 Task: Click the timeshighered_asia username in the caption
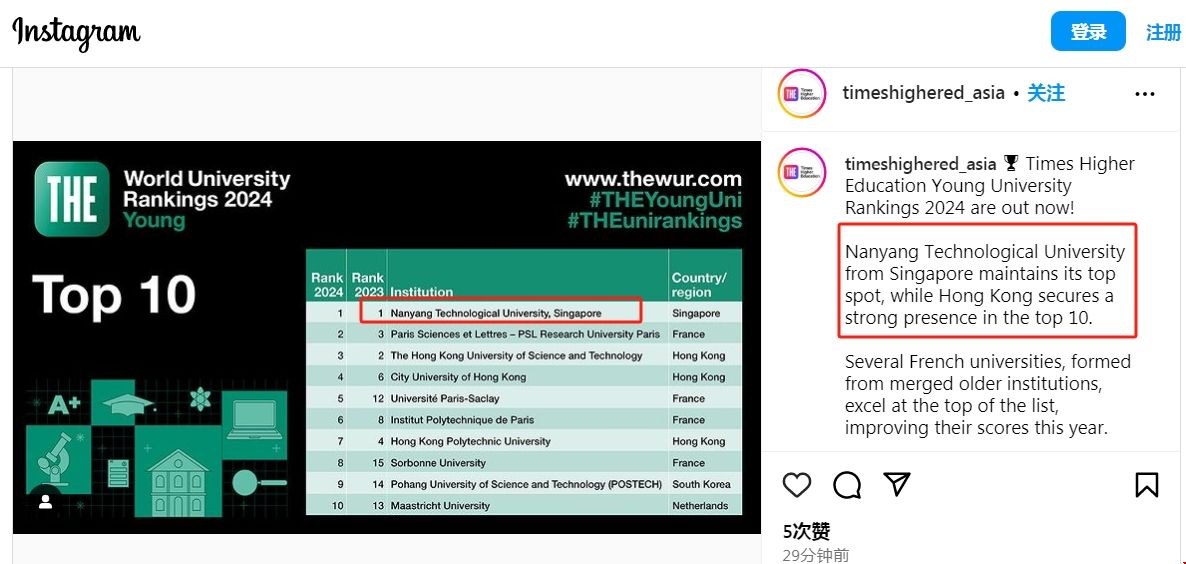(920, 164)
